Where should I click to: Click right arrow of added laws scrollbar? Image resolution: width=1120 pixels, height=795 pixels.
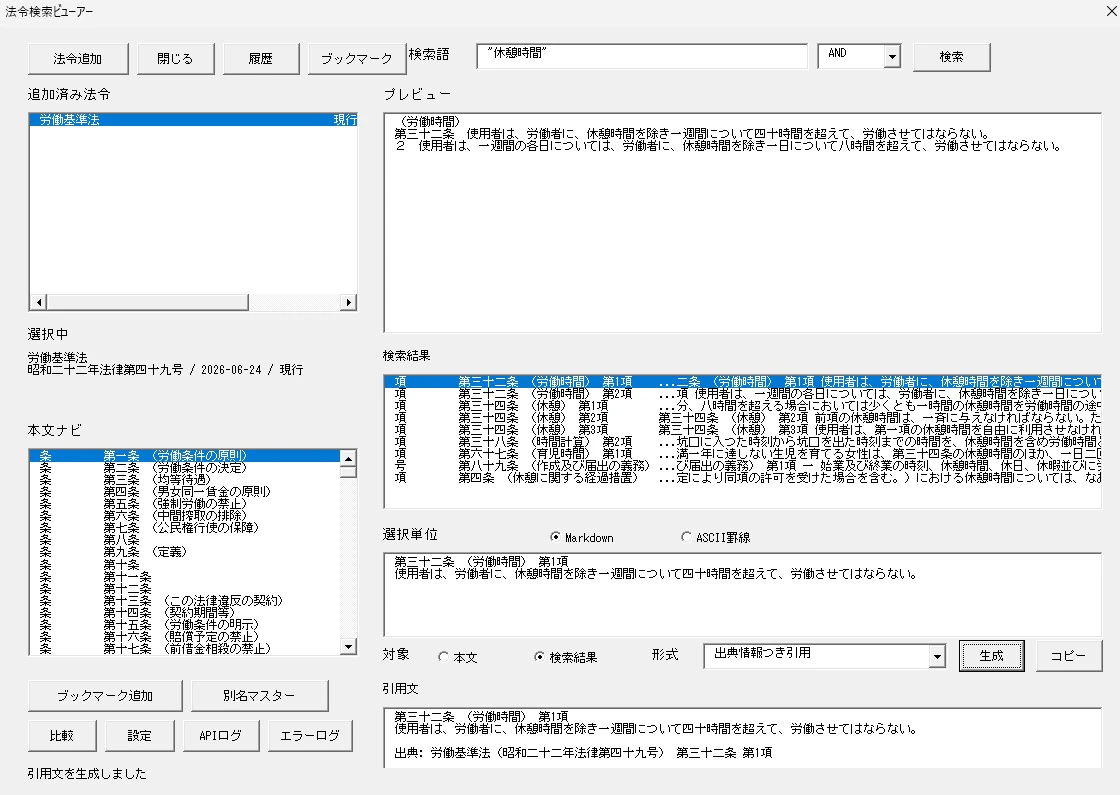tap(348, 302)
